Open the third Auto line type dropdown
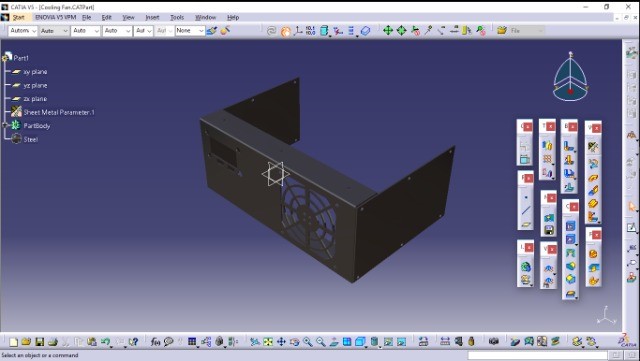Screen dimensions: 640x361 pos(85,31)
